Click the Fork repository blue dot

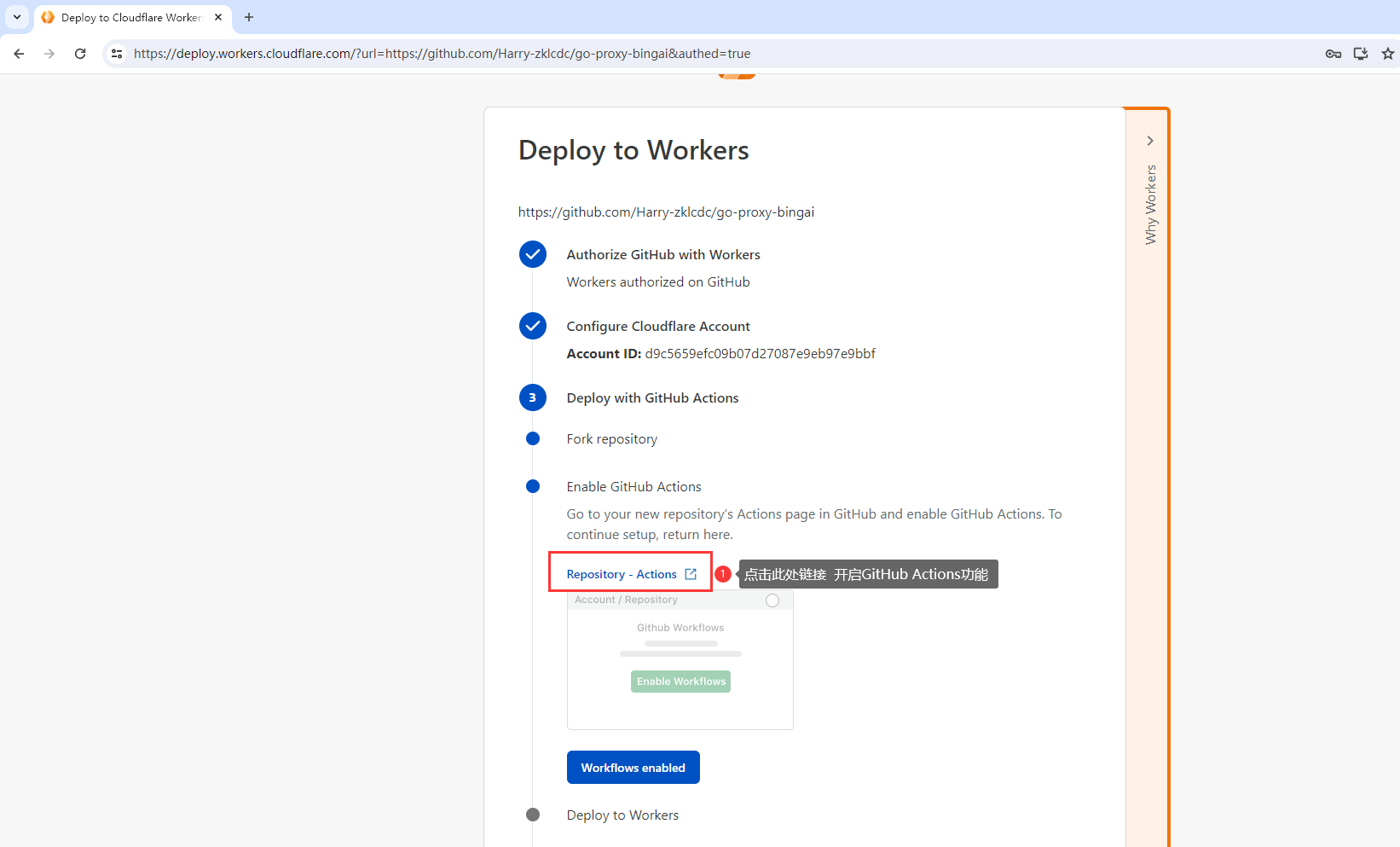533,438
